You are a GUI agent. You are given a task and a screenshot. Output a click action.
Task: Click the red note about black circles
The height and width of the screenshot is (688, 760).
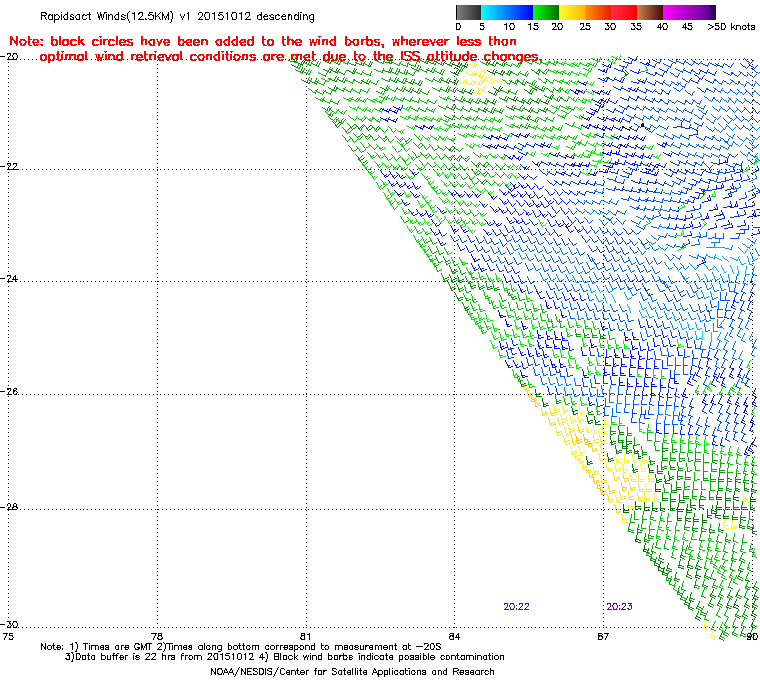pos(275,49)
